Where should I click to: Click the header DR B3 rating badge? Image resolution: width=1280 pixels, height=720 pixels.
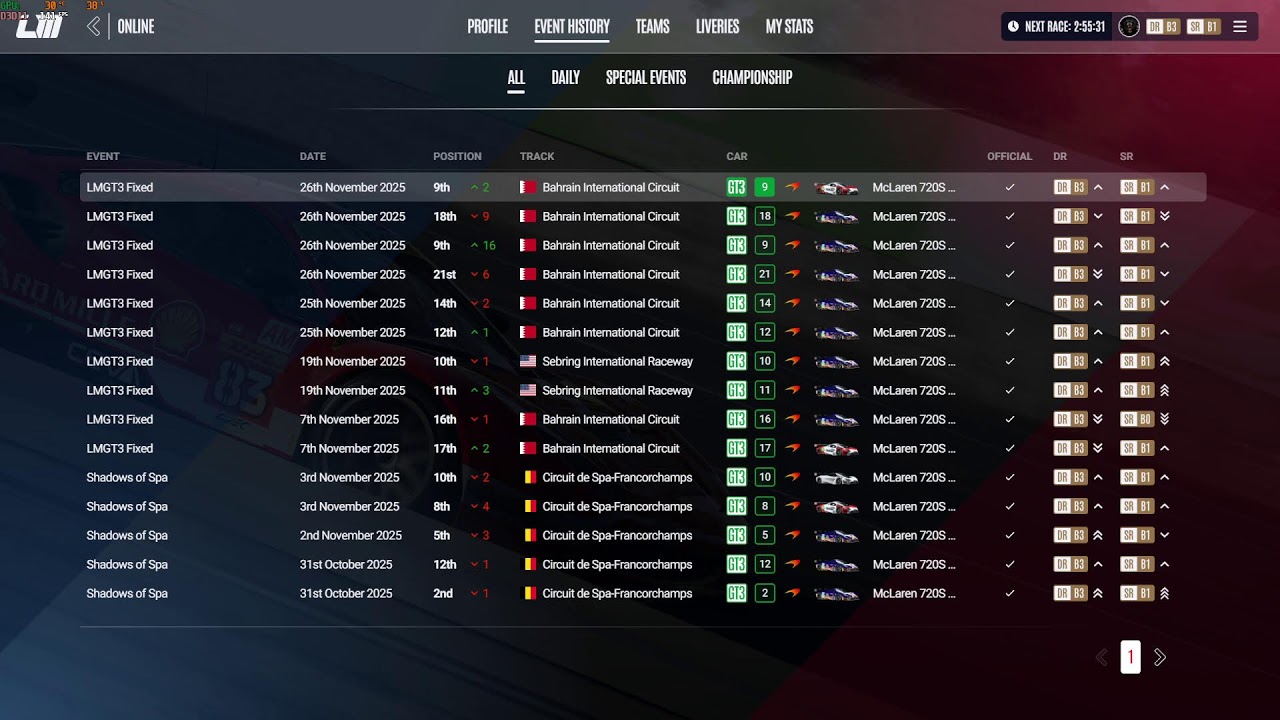tap(1163, 27)
